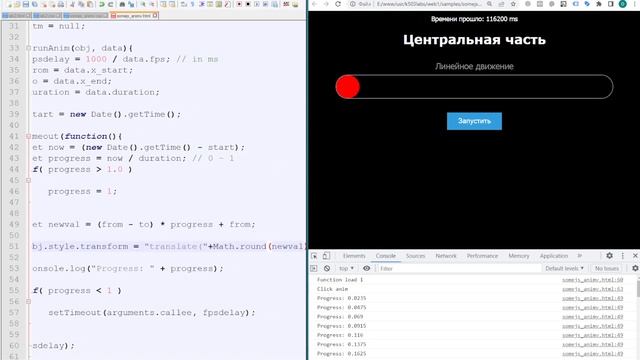This screenshot has height=360, width=640.
Task: Start macro recording with the record icon
Action: [239, 4]
